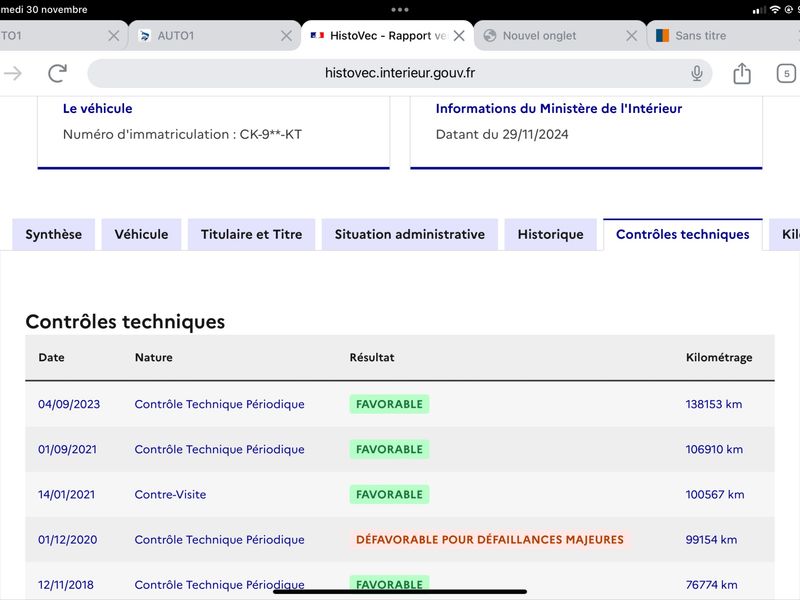Image resolution: width=800 pixels, height=600 pixels.
Task: Select the date 04/09/2023
Action: click(x=69, y=404)
